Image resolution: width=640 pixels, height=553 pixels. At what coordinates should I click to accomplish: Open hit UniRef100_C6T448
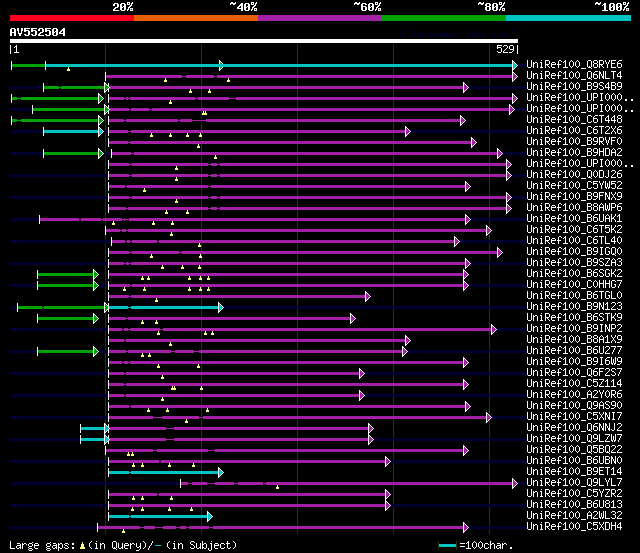coord(574,120)
